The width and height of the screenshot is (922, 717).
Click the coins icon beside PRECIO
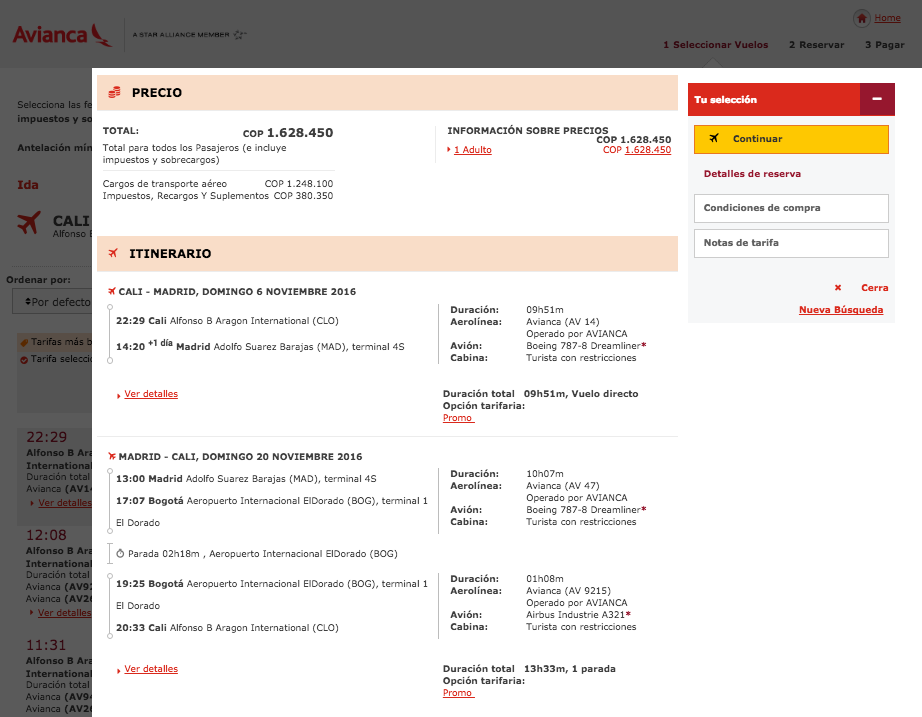(x=115, y=93)
